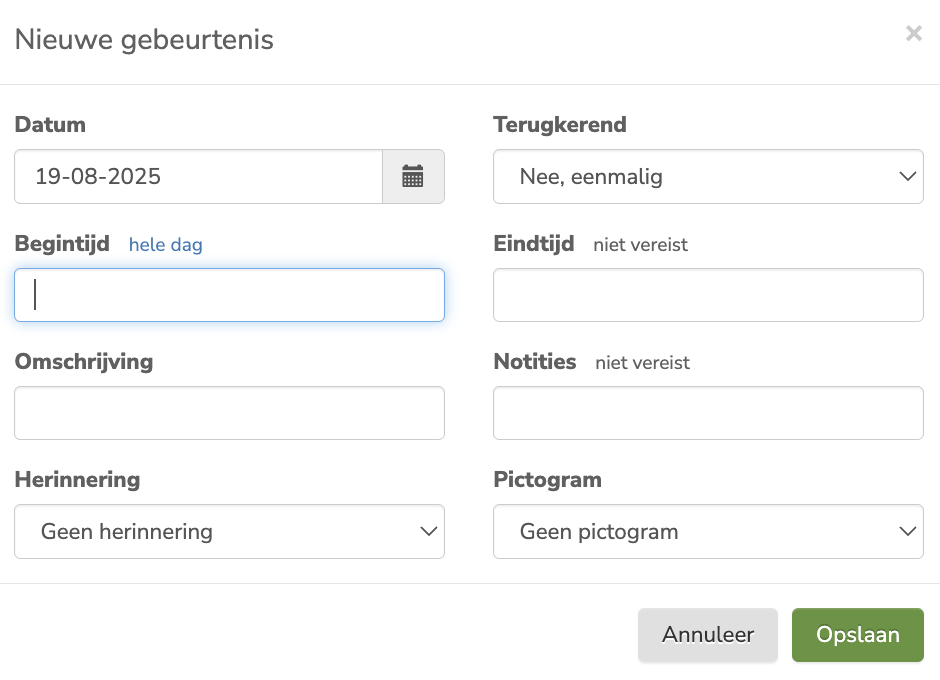The width and height of the screenshot is (940, 680).
Task: Click the Herinnering field label
Action: [x=76, y=479]
